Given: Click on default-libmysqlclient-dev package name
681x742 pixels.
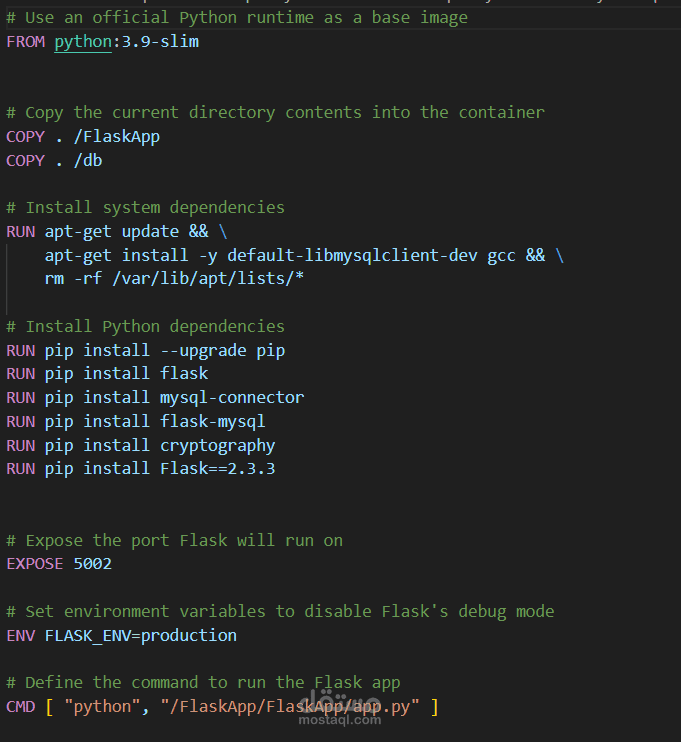Looking at the screenshot, I should coord(352,256).
